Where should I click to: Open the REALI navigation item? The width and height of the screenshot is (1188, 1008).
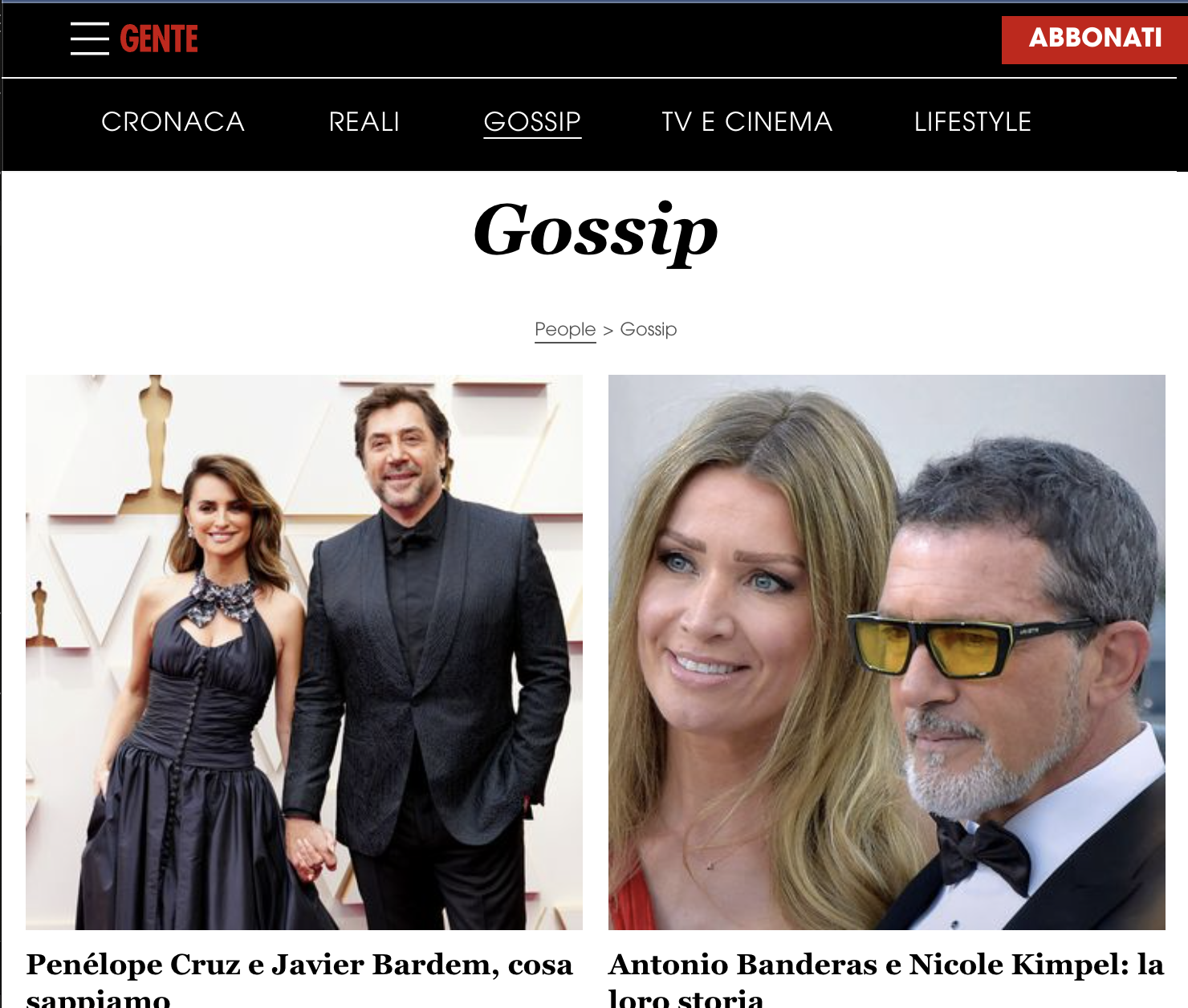[x=364, y=122]
